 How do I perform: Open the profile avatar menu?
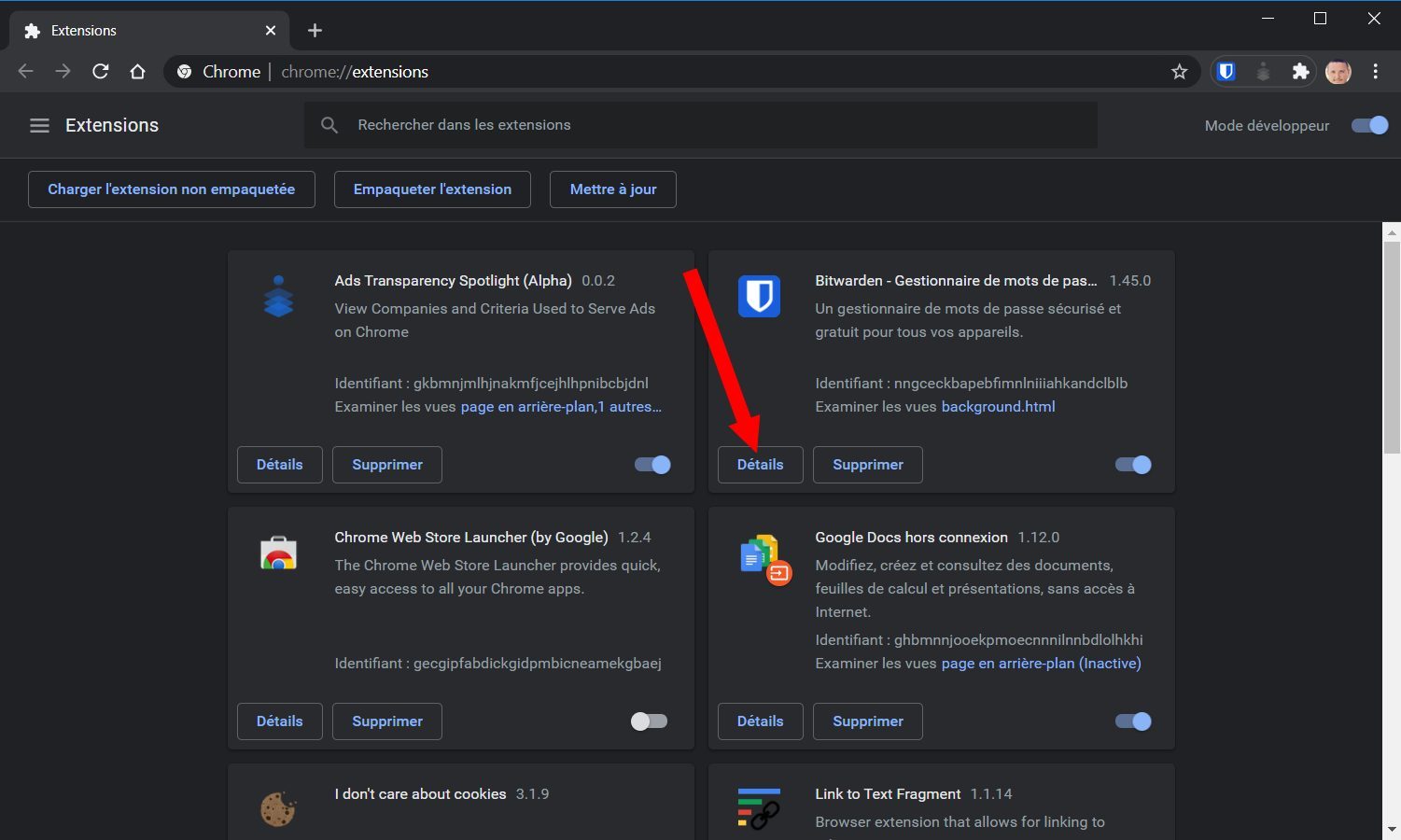click(1338, 71)
